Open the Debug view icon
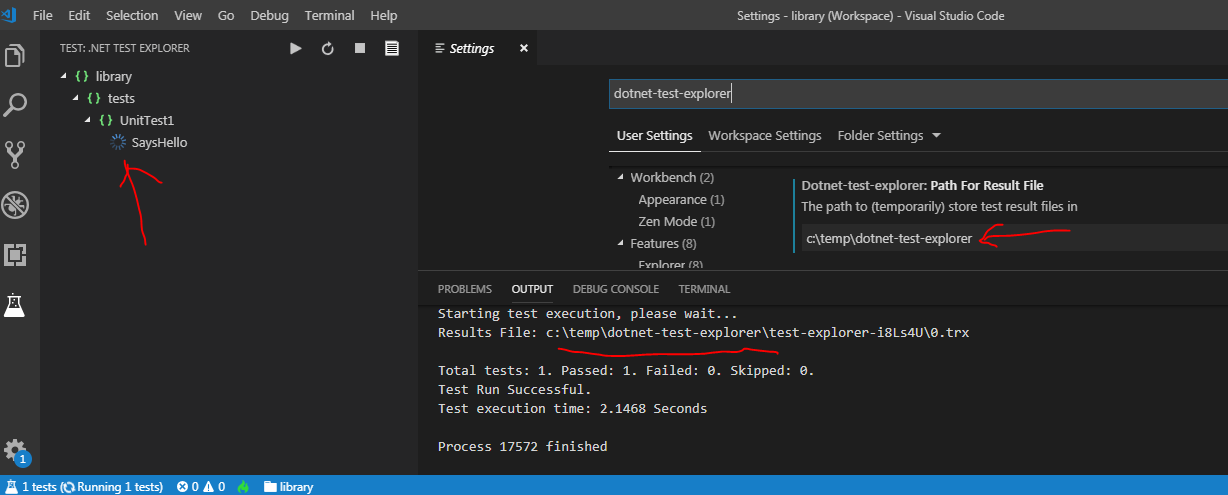The height and width of the screenshot is (495, 1228). (15, 205)
